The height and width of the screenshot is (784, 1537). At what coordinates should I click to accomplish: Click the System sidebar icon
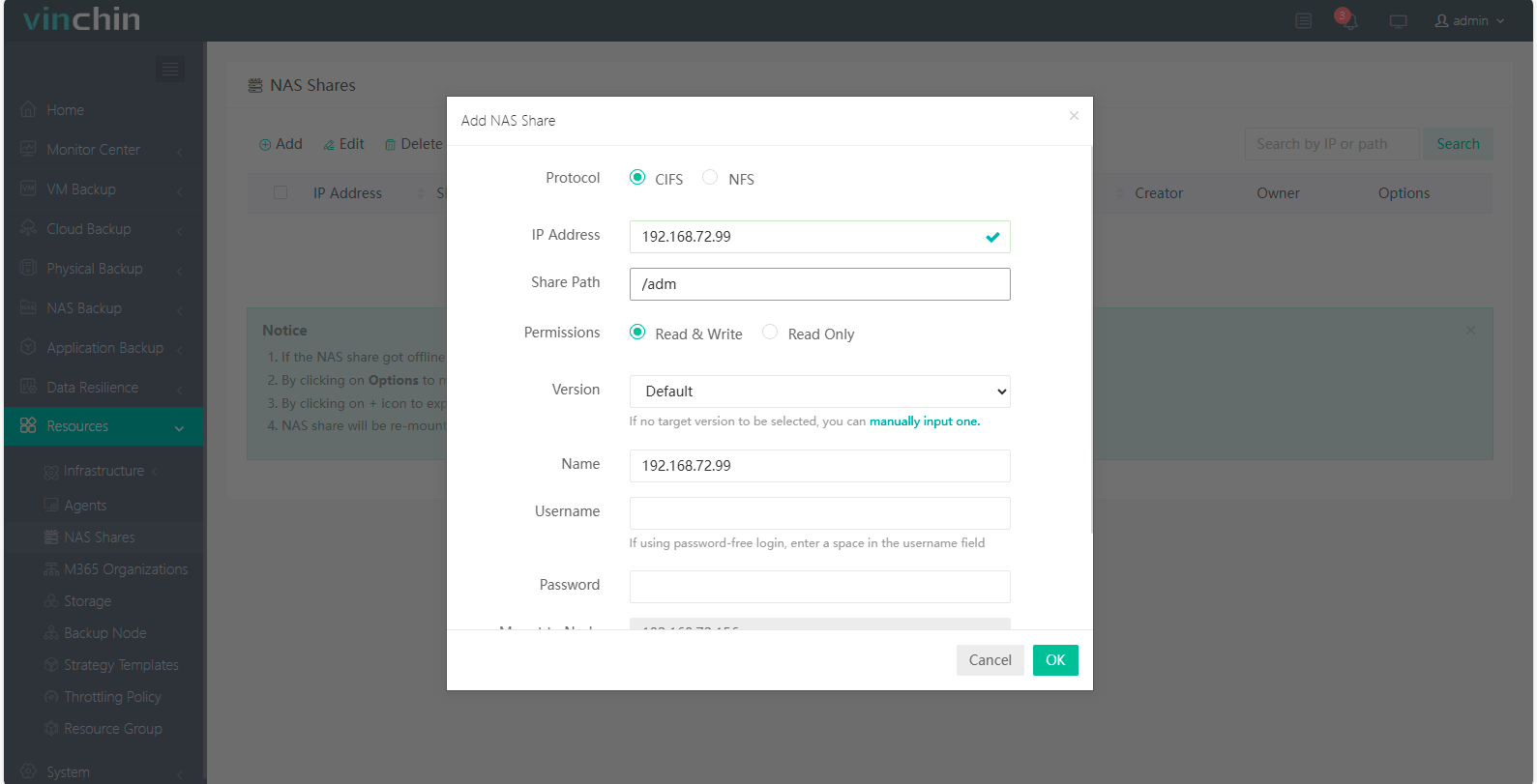tap(28, 770)
